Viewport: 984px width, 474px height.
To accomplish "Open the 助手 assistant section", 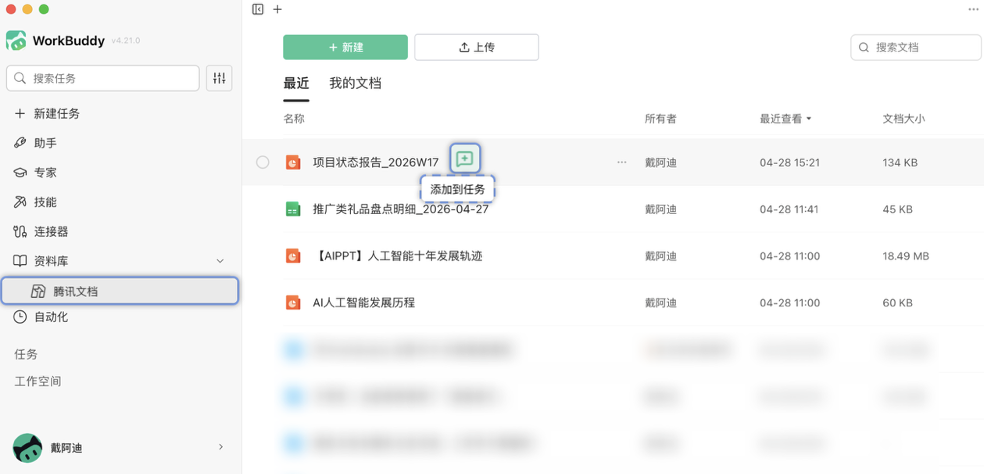I will coord(45,143).
